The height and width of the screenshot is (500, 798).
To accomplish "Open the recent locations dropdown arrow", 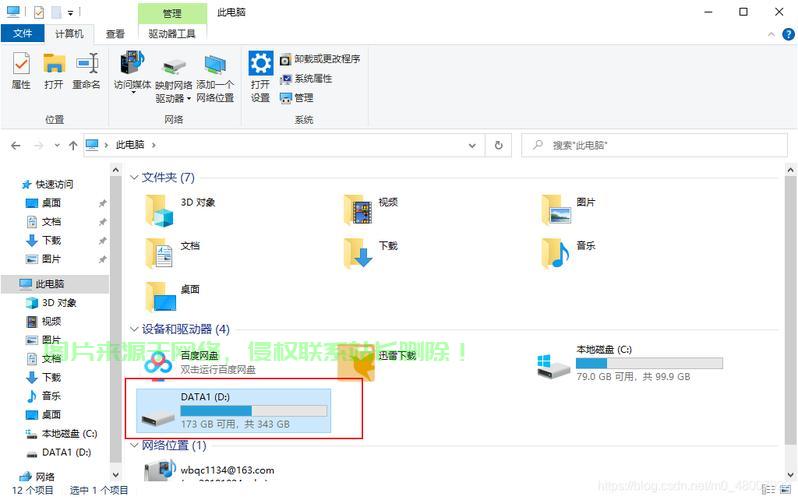I will click(x=57, y=146).
